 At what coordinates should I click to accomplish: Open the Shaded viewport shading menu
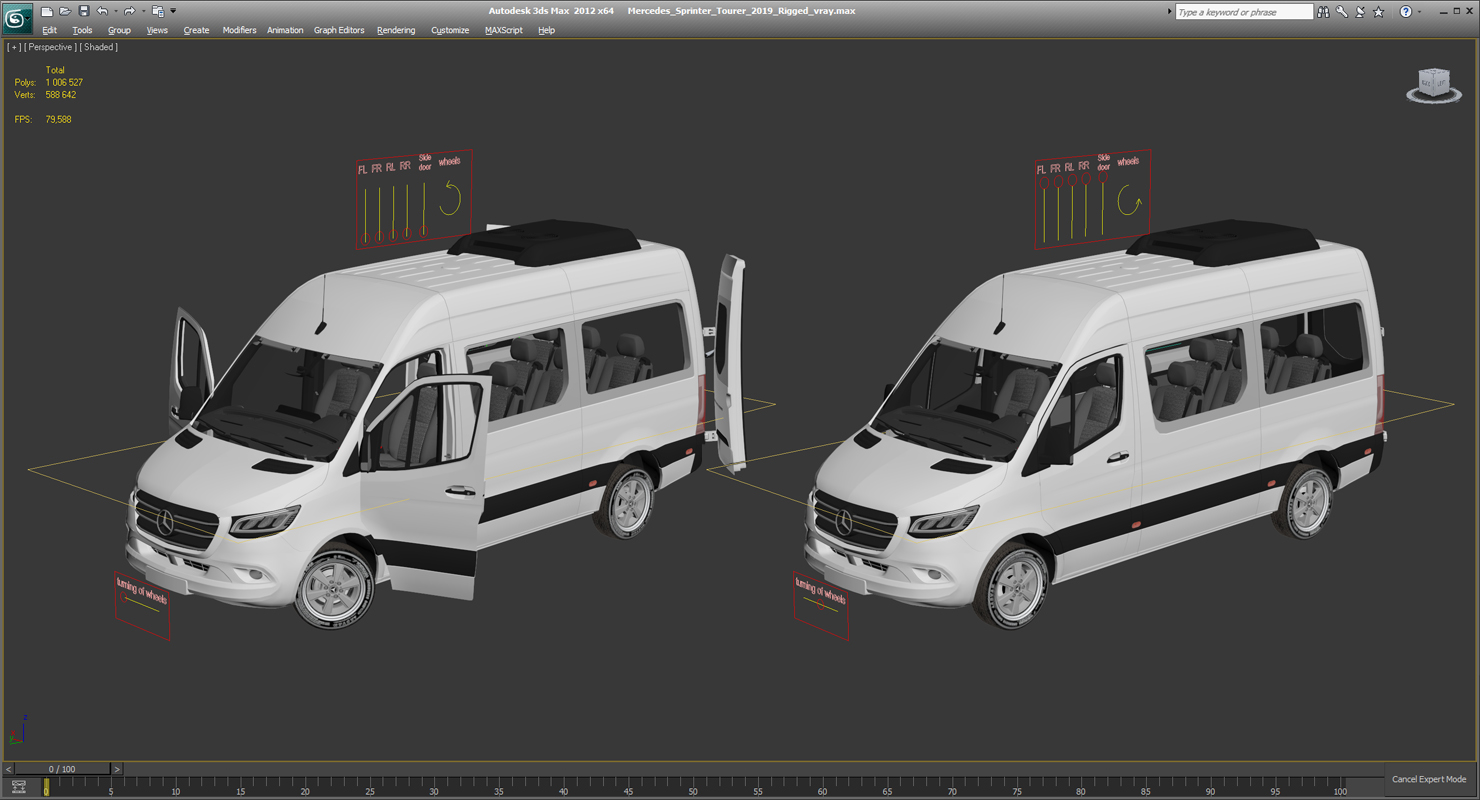98,47
